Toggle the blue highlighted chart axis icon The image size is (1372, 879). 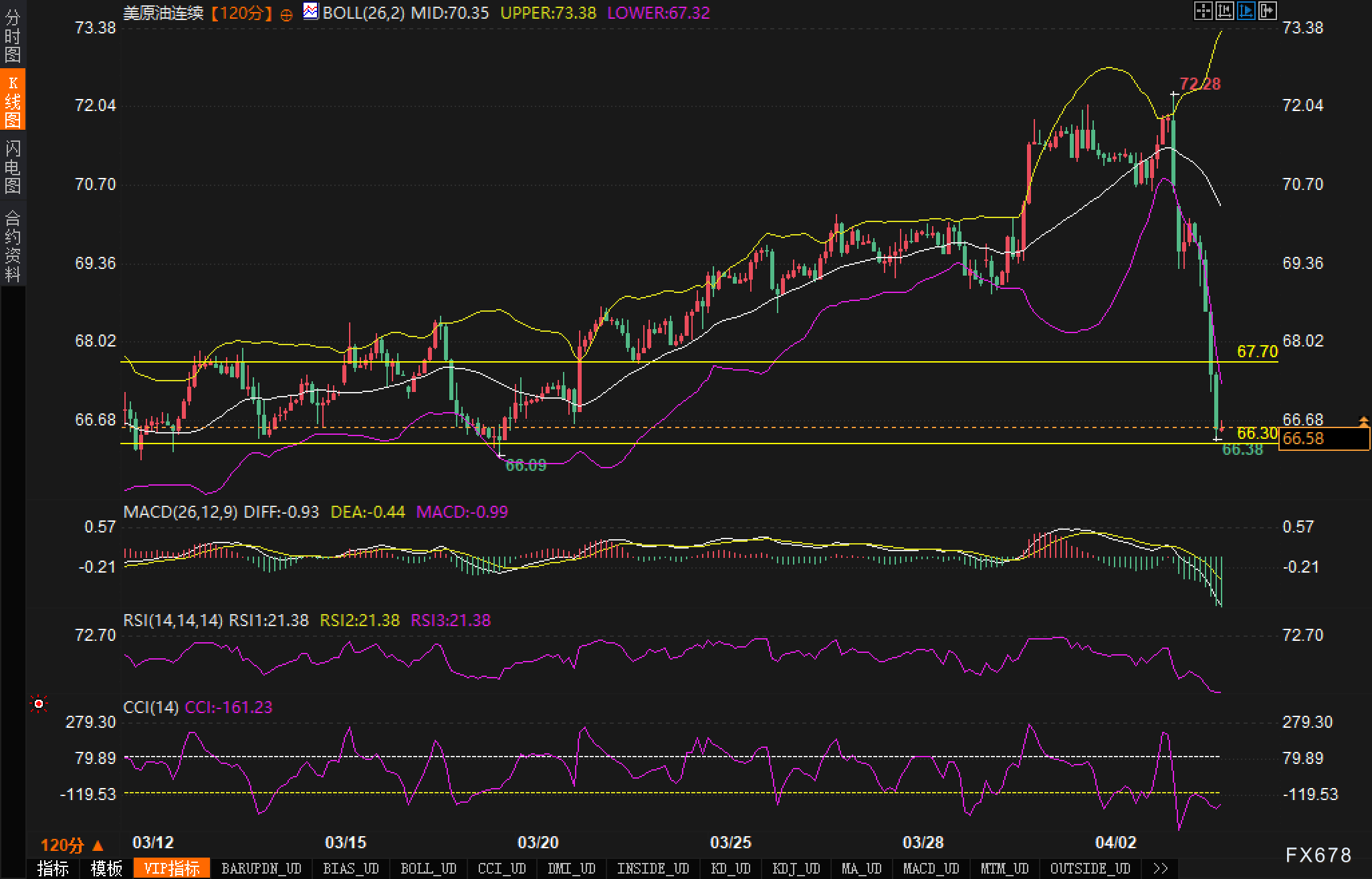pos(1246,11)
